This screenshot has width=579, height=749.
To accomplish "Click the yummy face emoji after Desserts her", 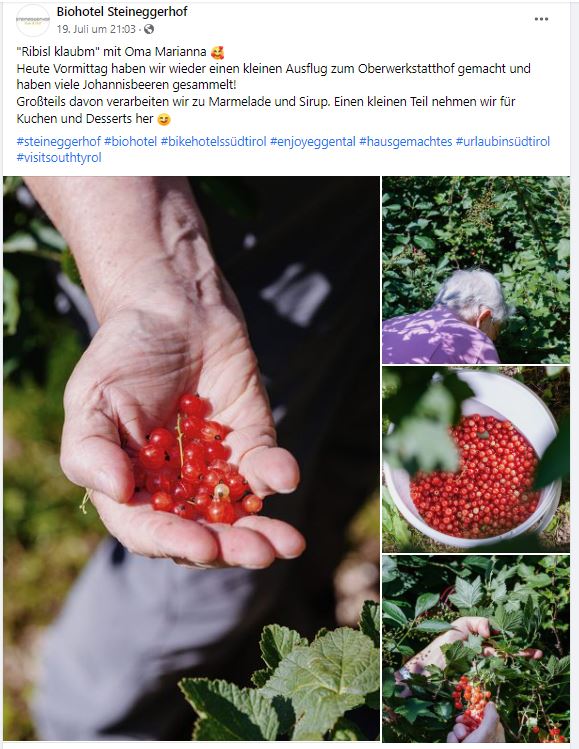I will [164, 119].
